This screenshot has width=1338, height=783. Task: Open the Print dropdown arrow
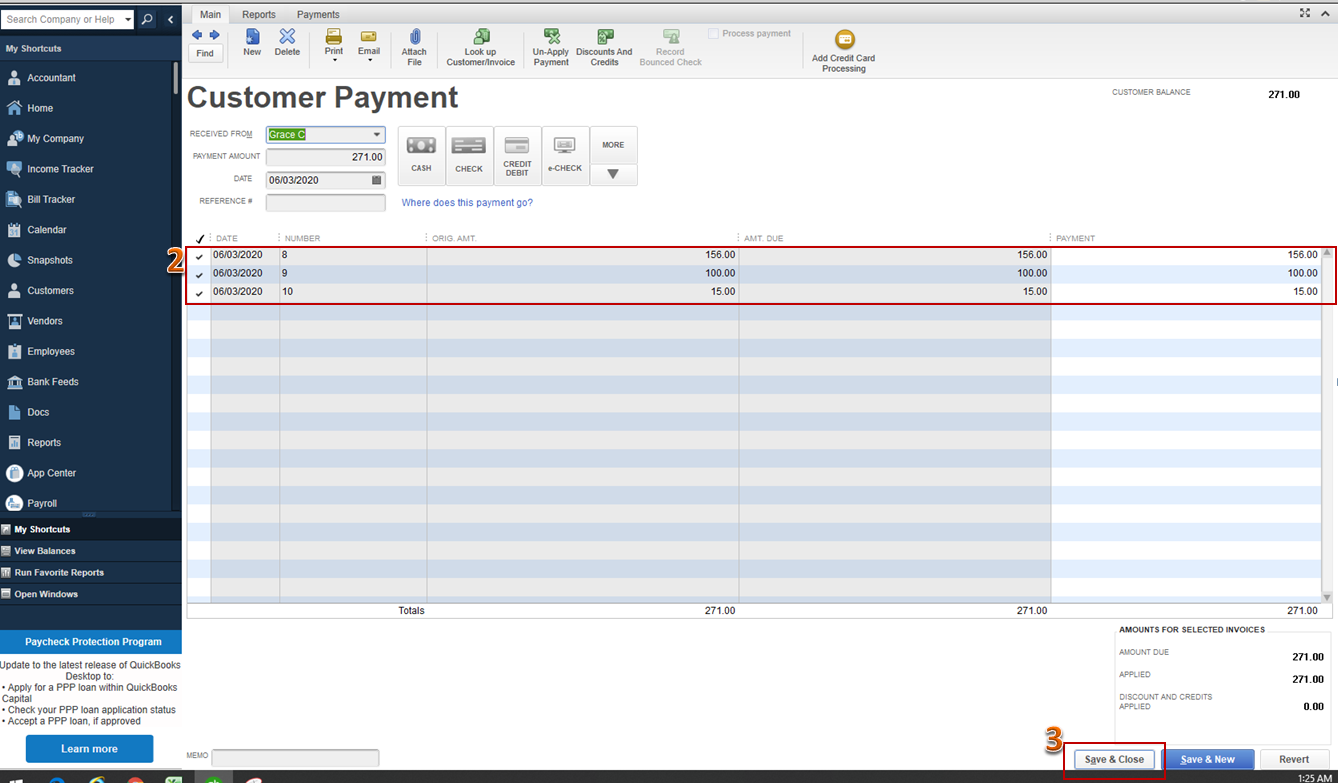pyautogui.click(x=334, y=61)
